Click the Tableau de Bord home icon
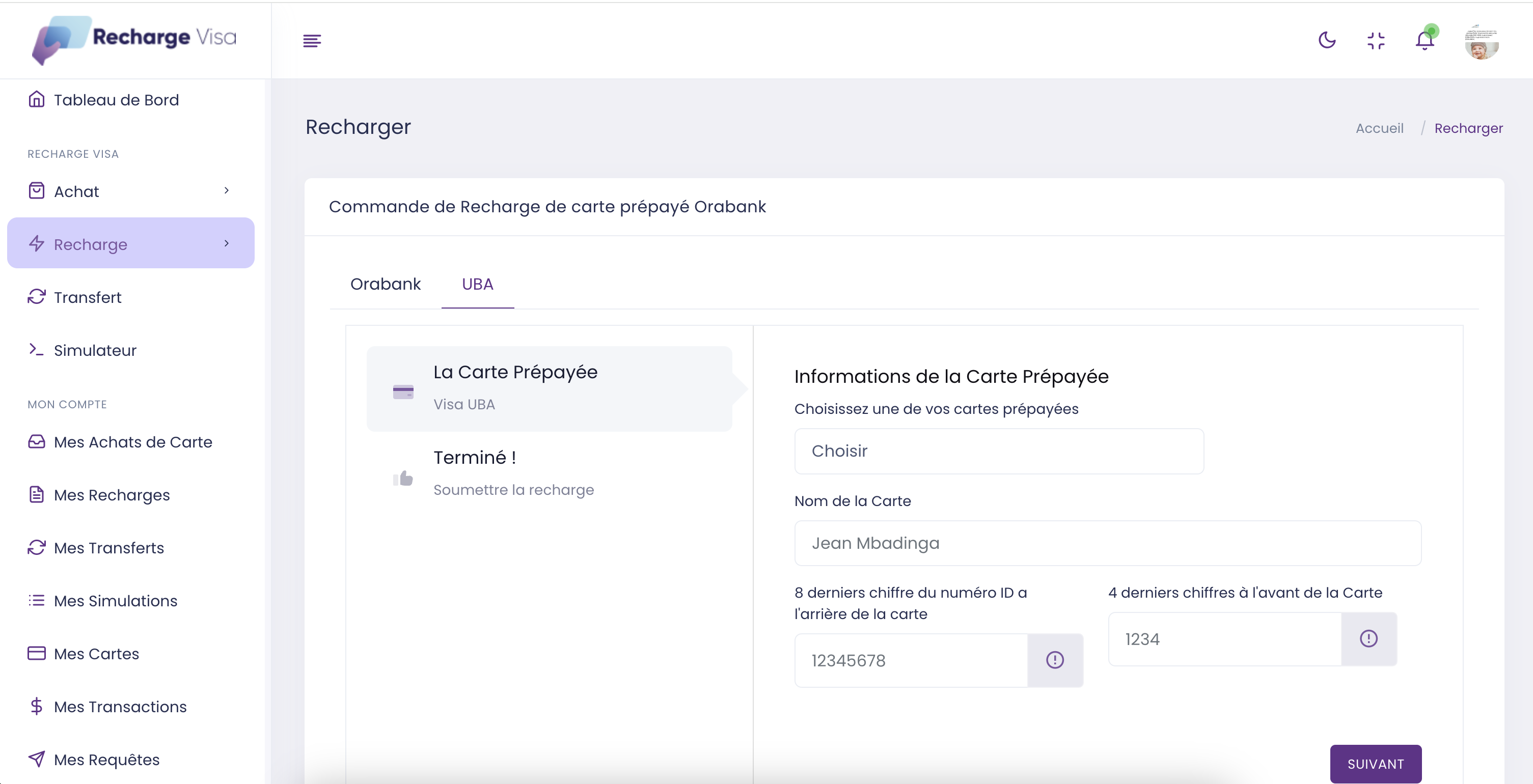The image size is (1533, 784). pos(36,99)
